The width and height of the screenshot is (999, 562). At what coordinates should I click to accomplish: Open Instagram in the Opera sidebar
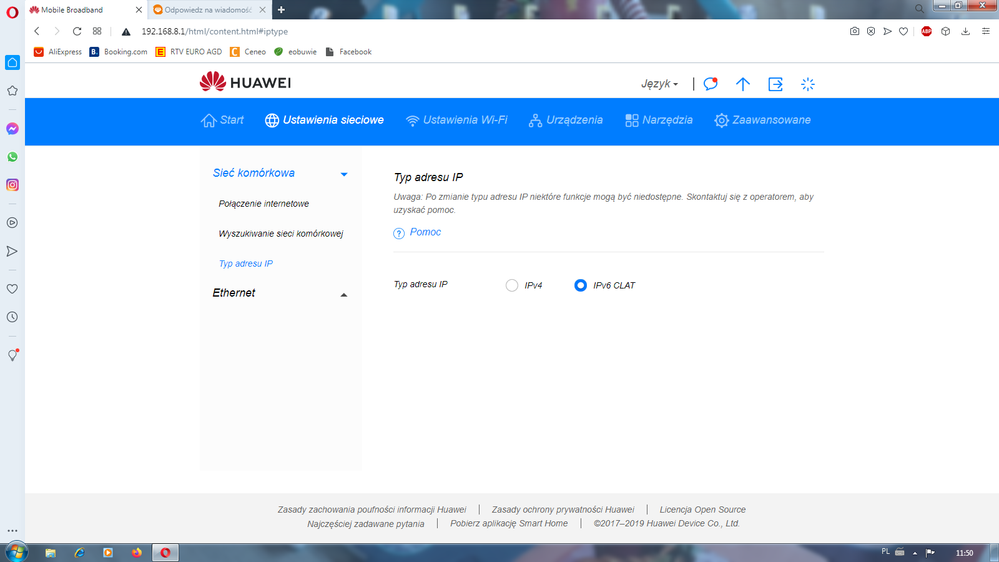pyautogui.click(x=12, y=185)
